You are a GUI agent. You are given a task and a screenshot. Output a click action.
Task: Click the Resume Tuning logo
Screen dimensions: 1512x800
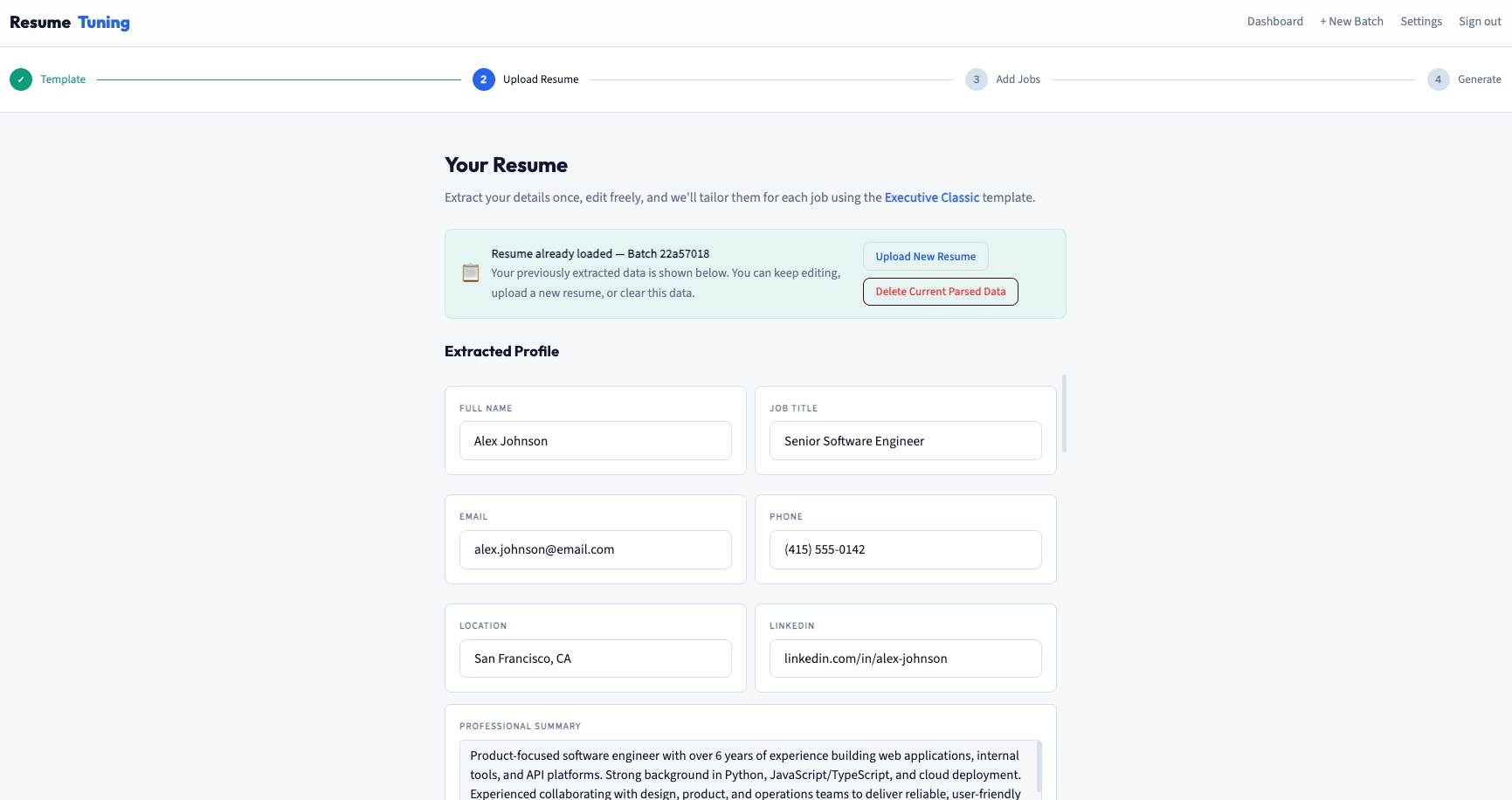click(70, 22)
